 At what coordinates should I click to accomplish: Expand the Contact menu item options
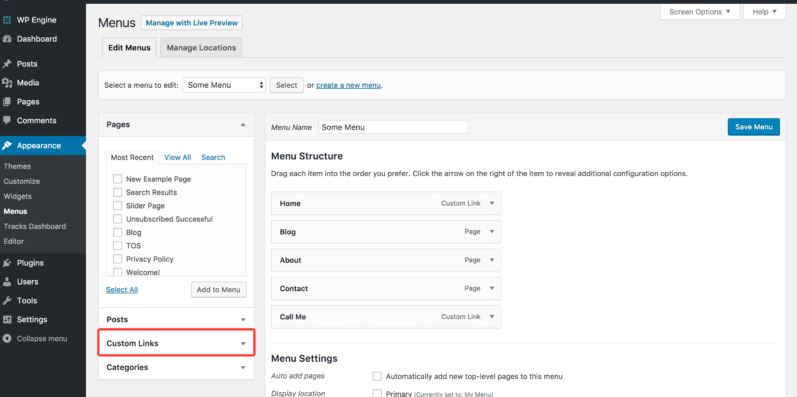(x=492, y=288)
